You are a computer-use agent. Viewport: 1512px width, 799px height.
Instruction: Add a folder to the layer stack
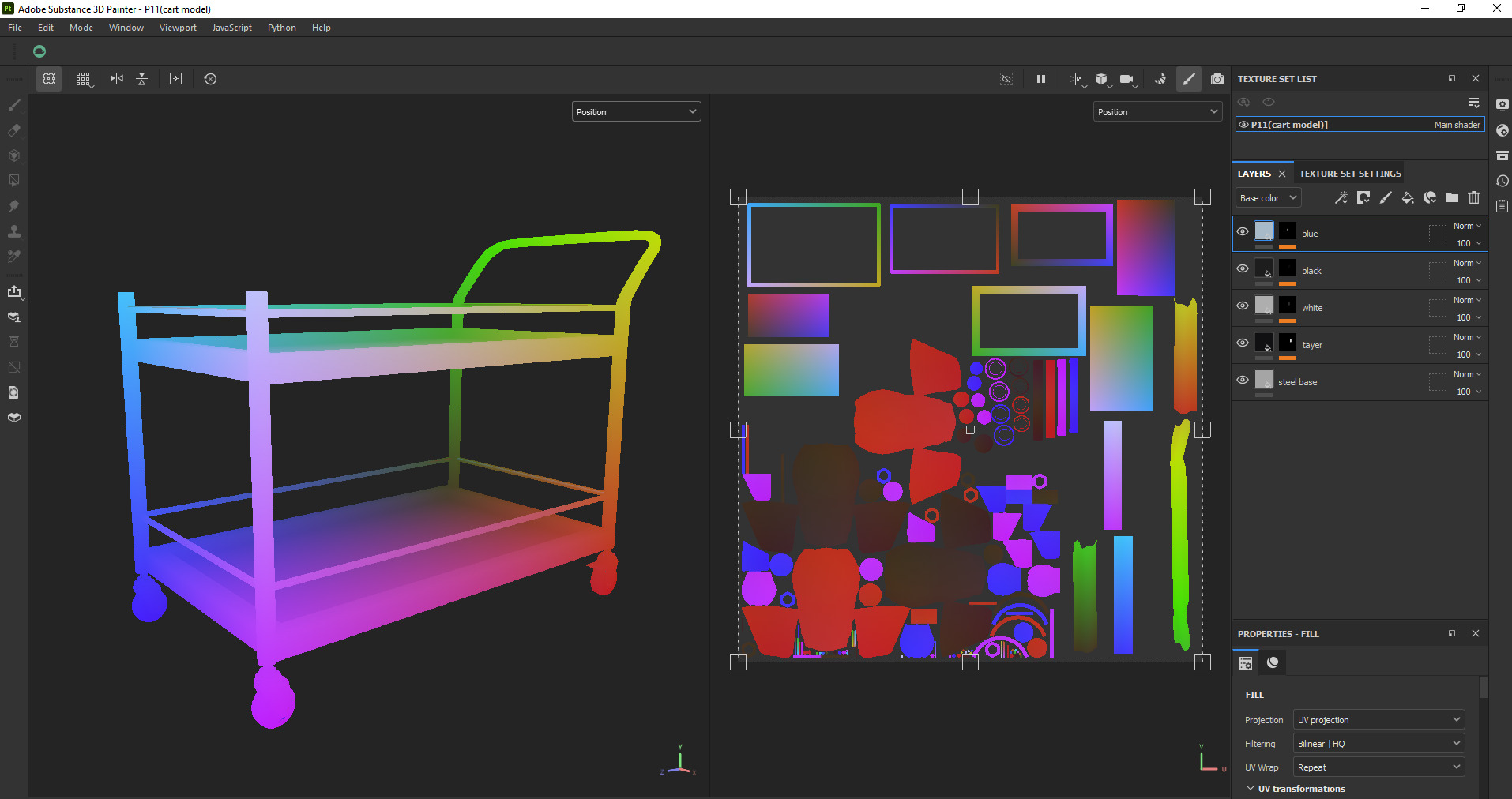click(1452, 198)
